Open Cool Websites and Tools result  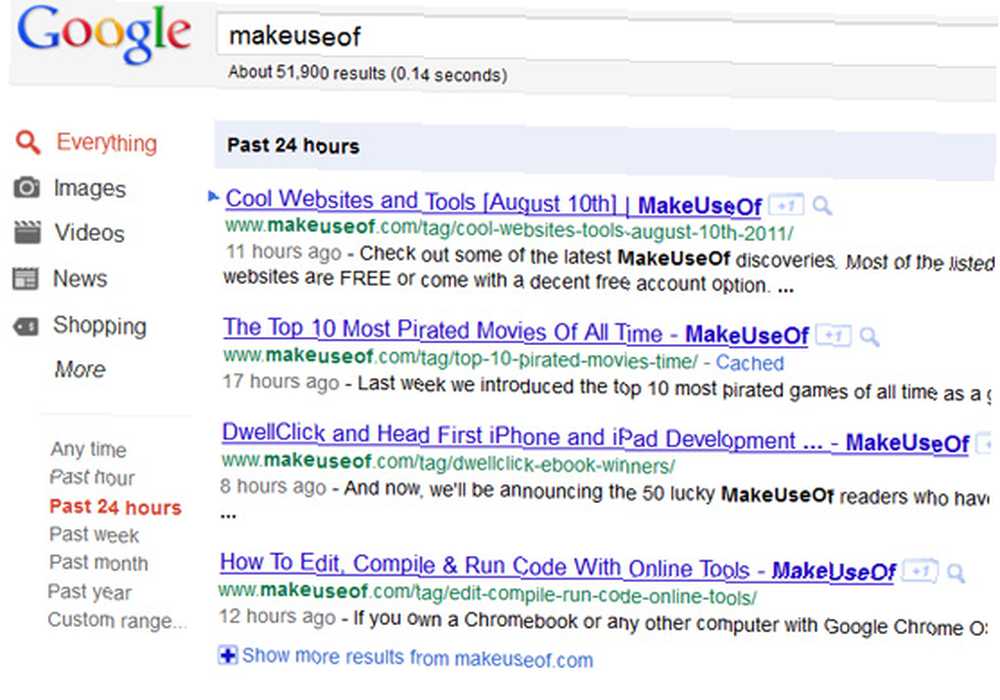click(x=493, y=203)
